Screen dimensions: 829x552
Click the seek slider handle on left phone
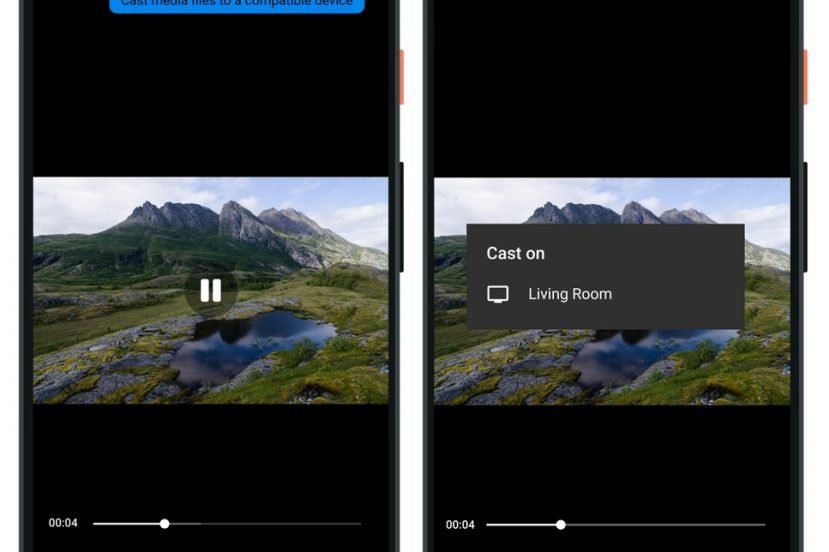tap(164, 523)
